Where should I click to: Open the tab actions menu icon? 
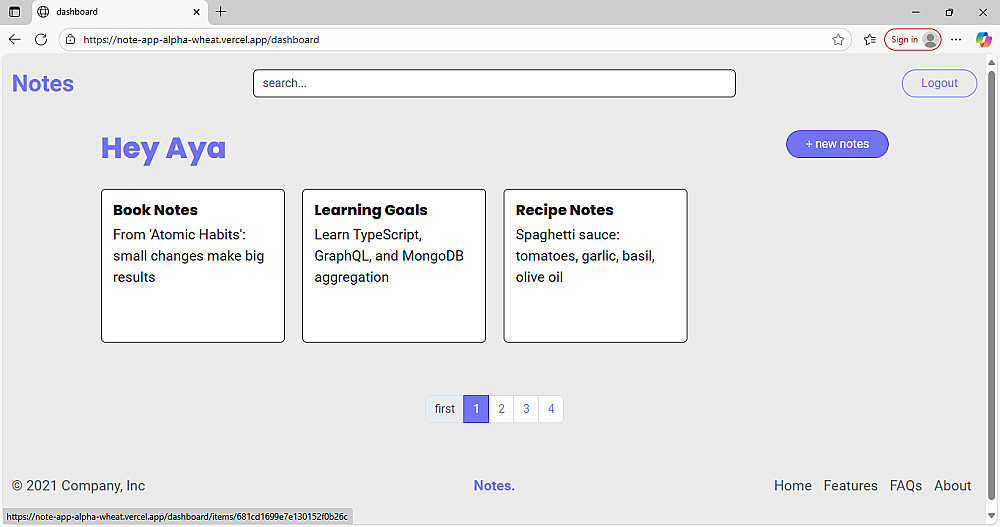(14, 12)
